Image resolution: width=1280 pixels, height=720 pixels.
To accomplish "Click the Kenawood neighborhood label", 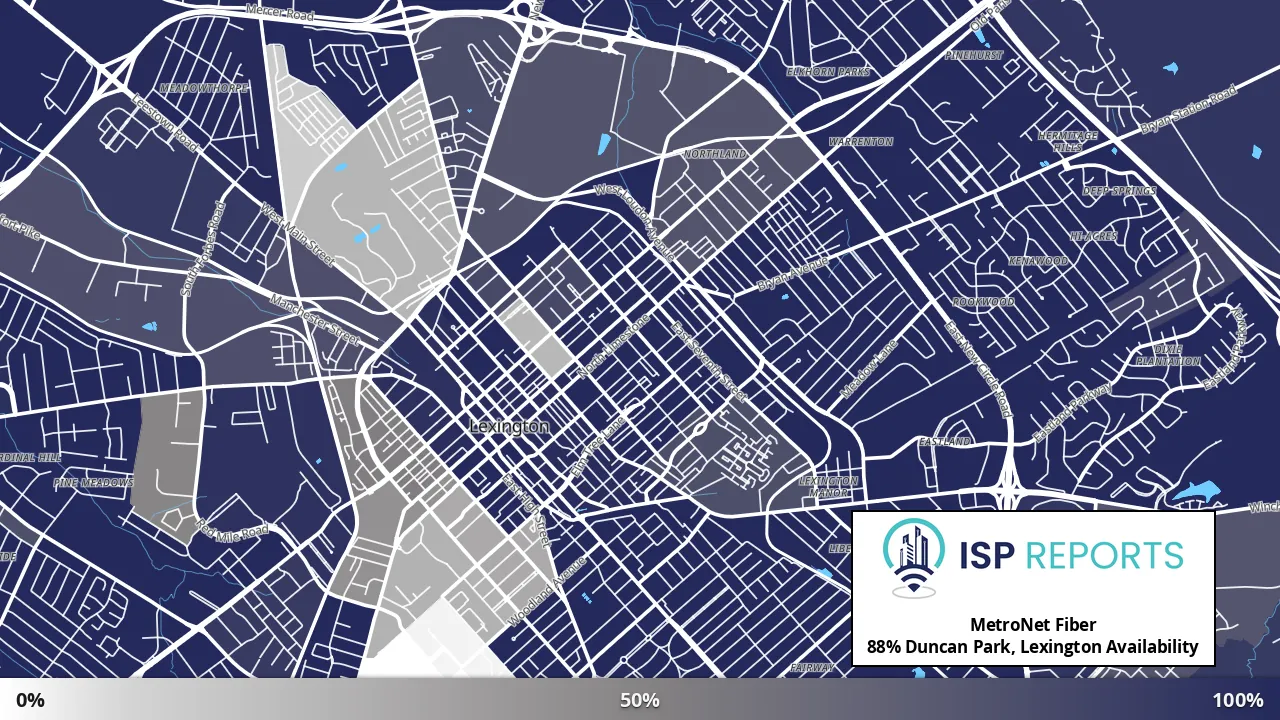I will tap(1038, 261).
